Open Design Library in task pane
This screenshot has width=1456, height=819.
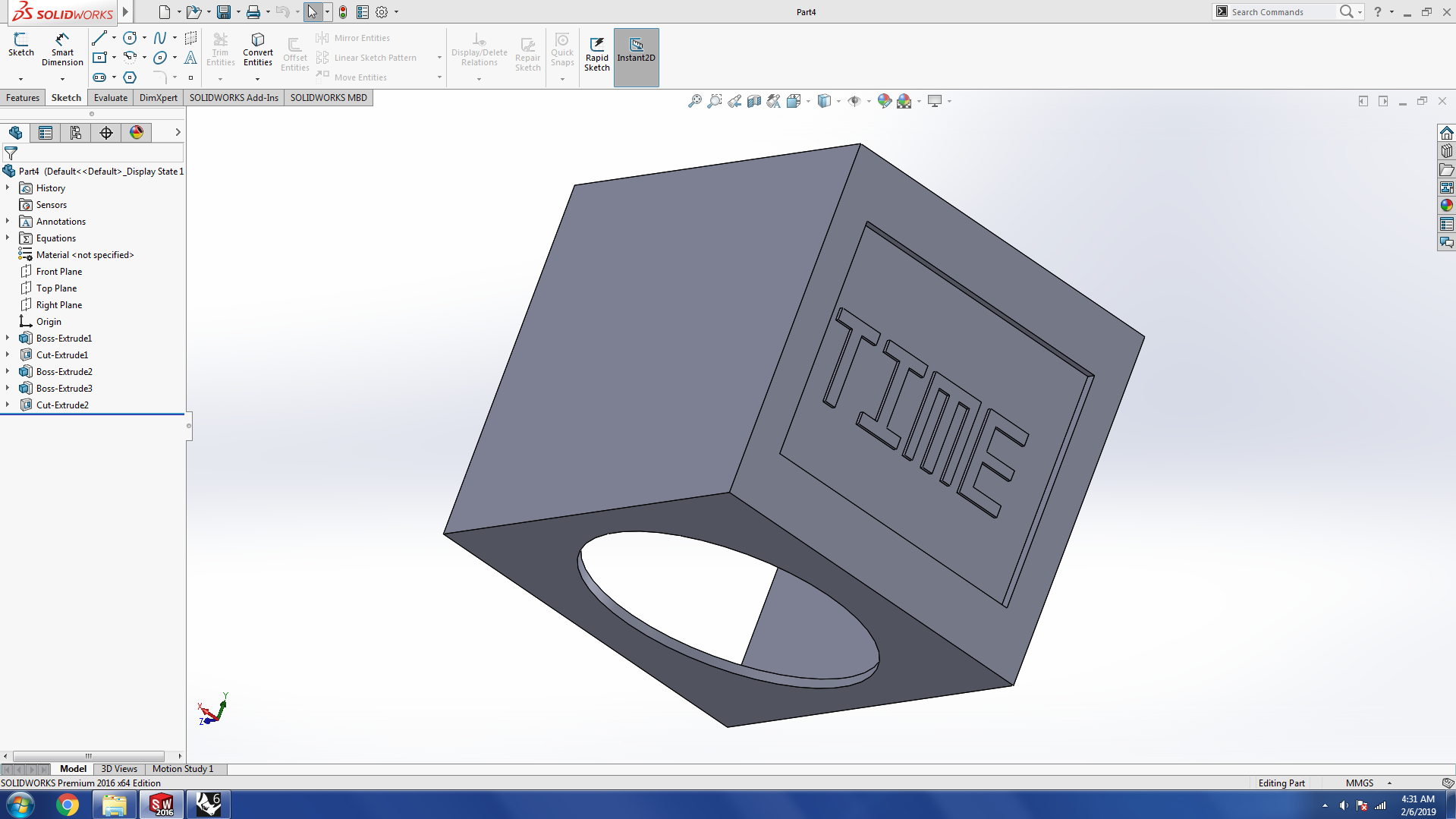point(1447,151)
